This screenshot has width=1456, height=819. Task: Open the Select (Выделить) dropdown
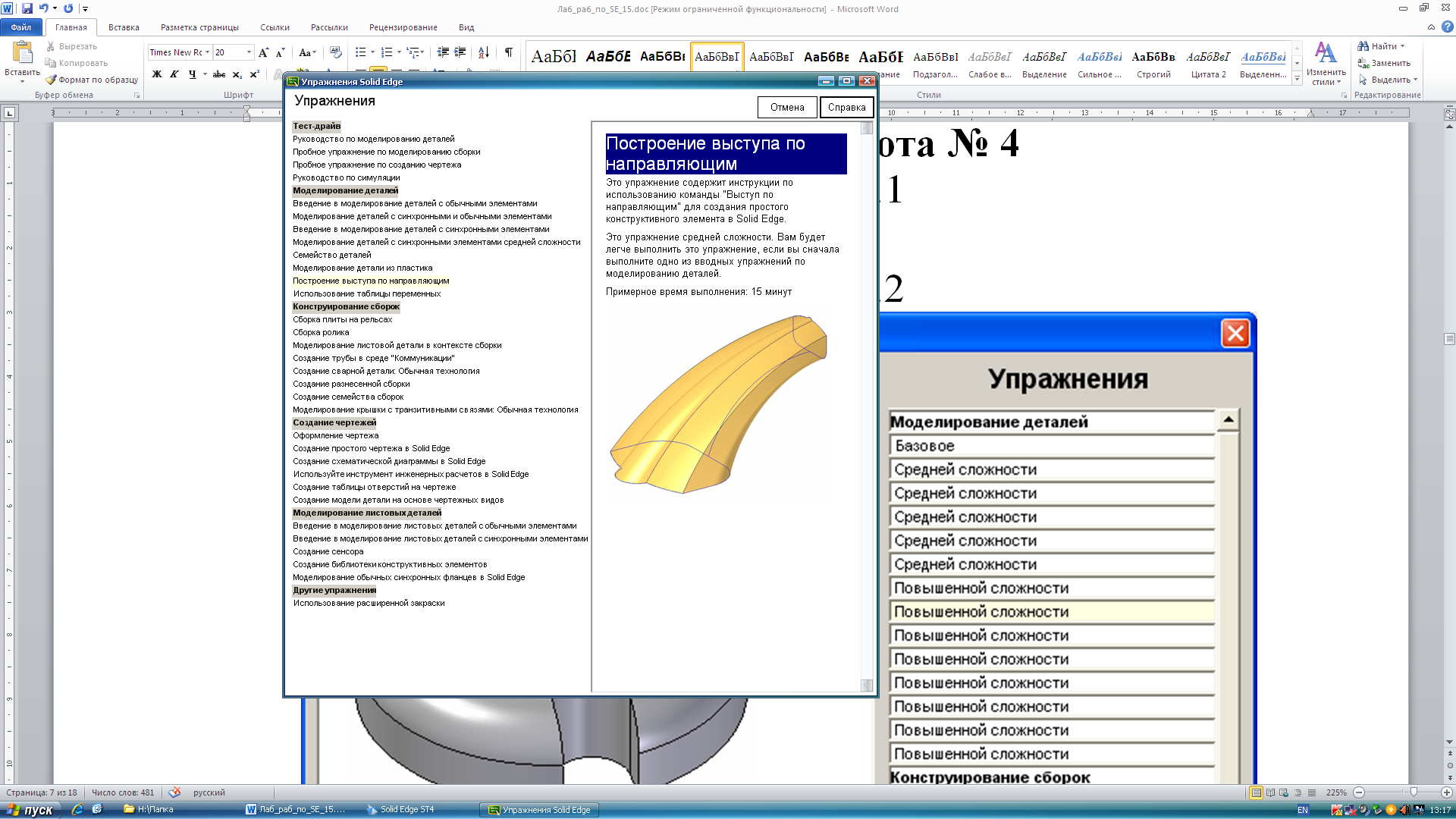[x=1388, y=80]
